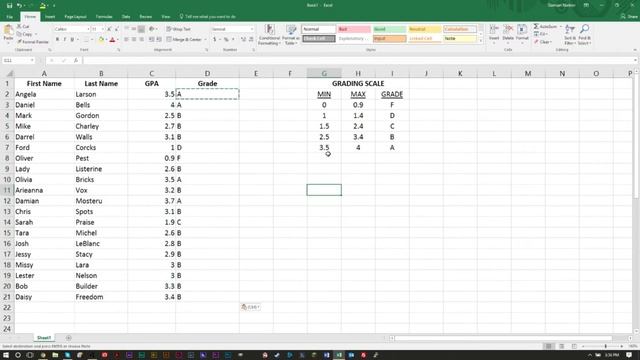Viewport: 640px width, 360px height.
Task: Collapse the ribbon
Action: coord(635,50)
